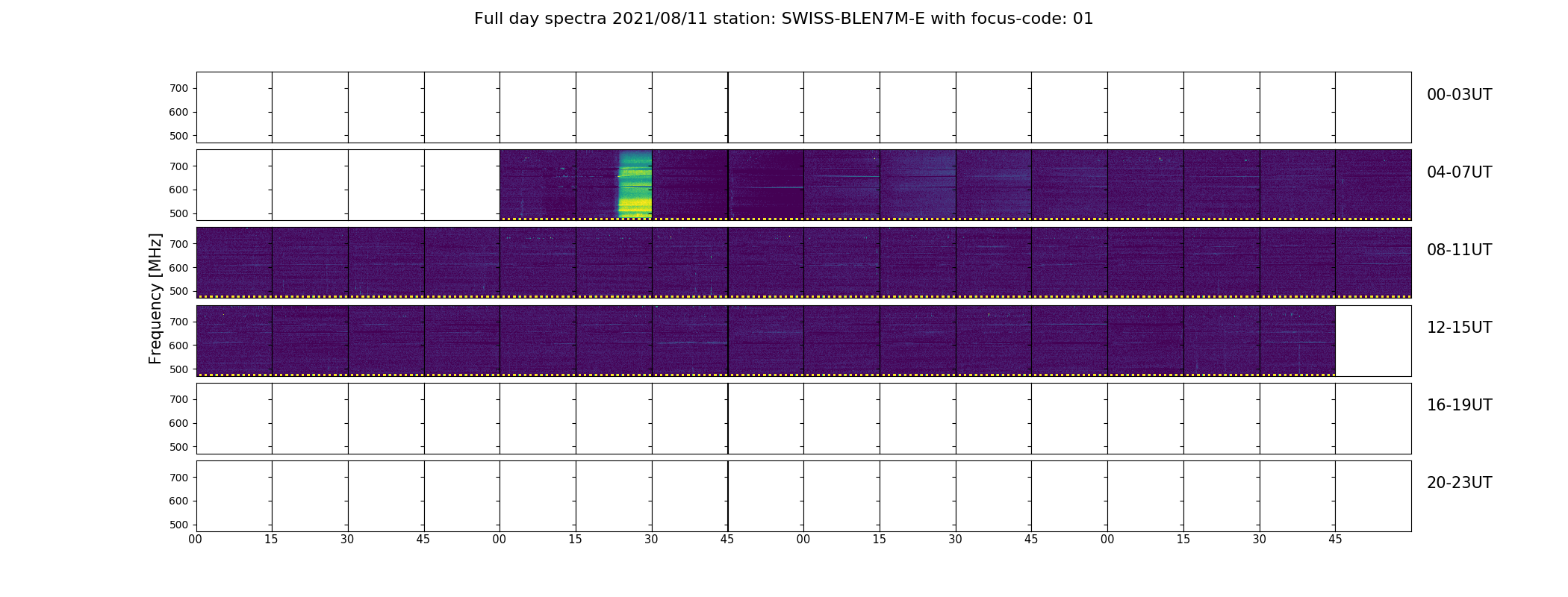Screen dimensions: 1568x597
Task: Click the 700 tick label of the 12-15UT row
Action: 178,322
